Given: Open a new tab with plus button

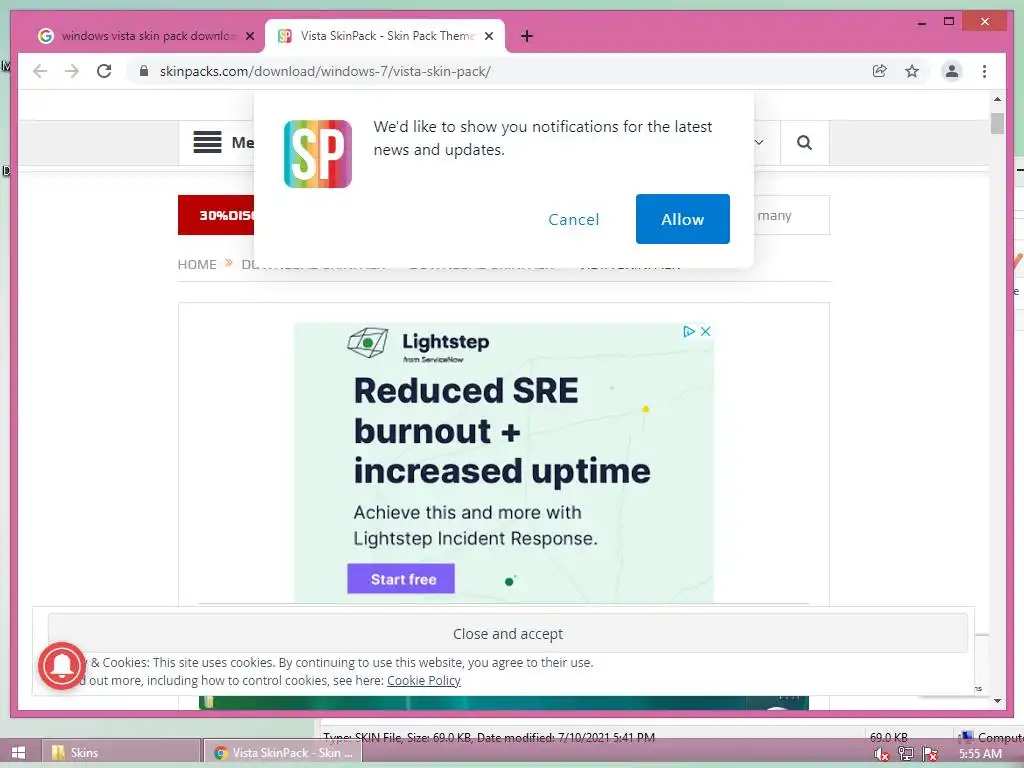Looking at the screenshot, I should pyautogui.click(x=527, y=36).
